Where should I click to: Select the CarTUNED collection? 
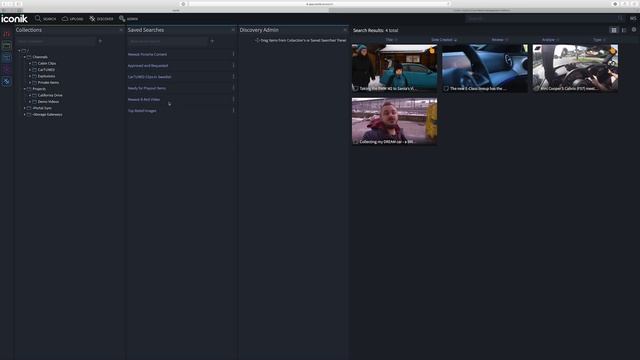pyautogui.click(x=46, y=70)
